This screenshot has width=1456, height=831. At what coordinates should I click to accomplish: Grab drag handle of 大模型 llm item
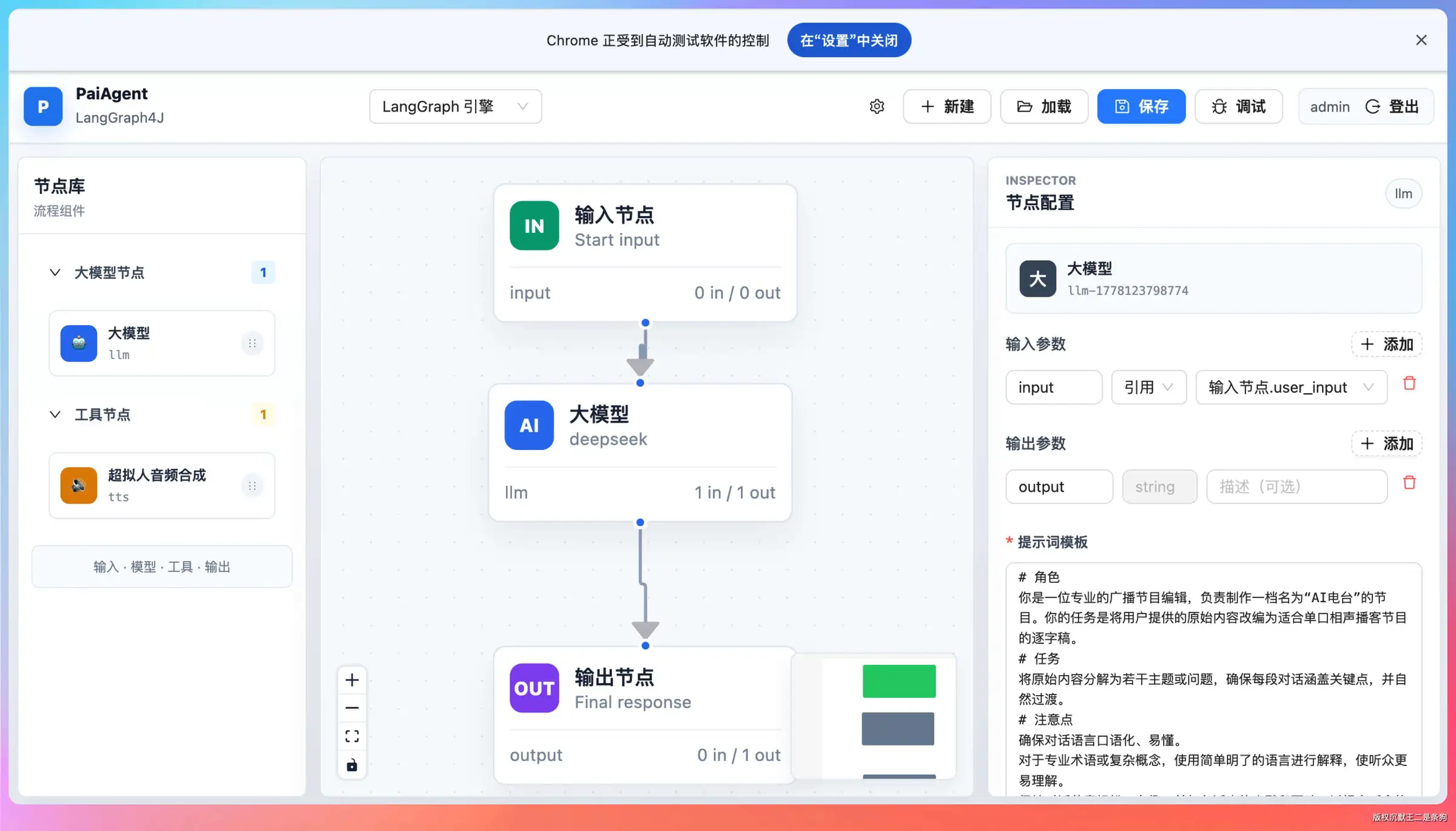252,343
